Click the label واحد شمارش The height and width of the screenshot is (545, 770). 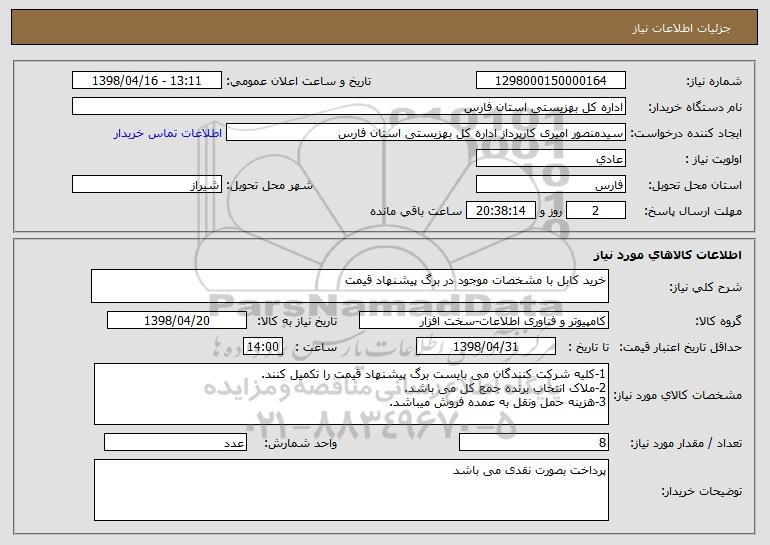tap(301, 443)
